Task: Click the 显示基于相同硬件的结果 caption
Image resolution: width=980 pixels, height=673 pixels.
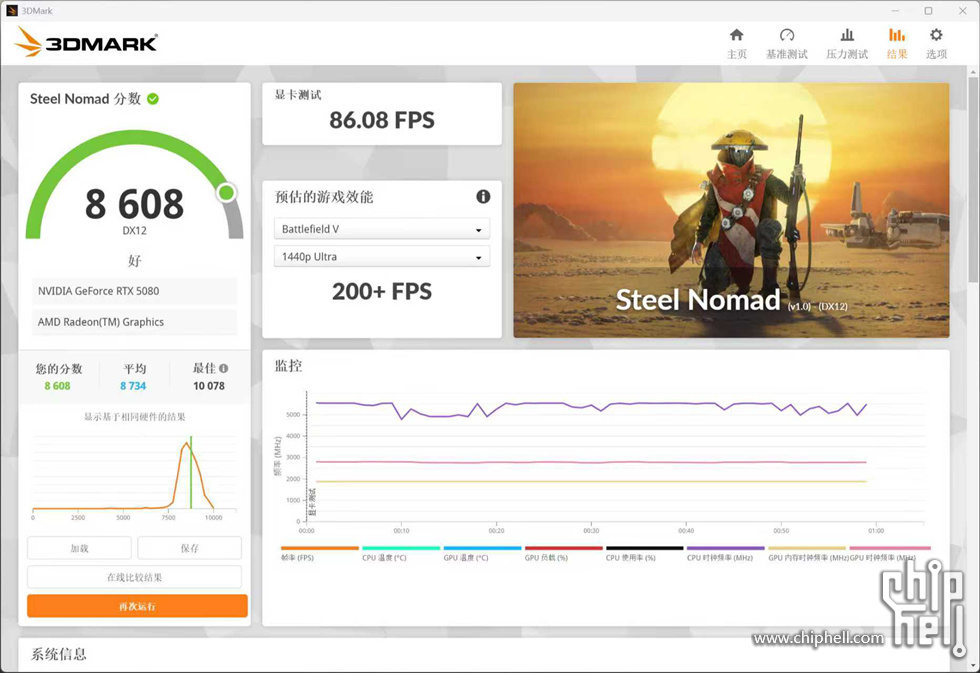Action: (x=134, y=417)
